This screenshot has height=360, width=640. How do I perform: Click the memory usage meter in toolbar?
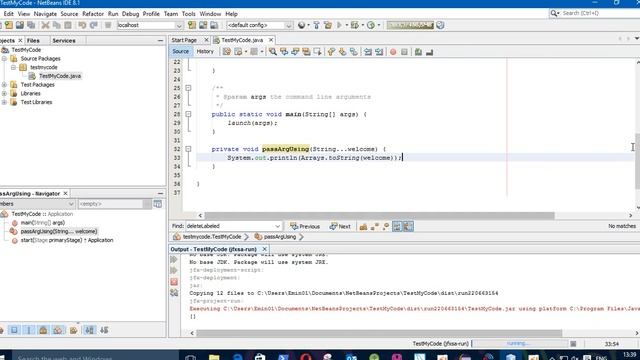410,25
